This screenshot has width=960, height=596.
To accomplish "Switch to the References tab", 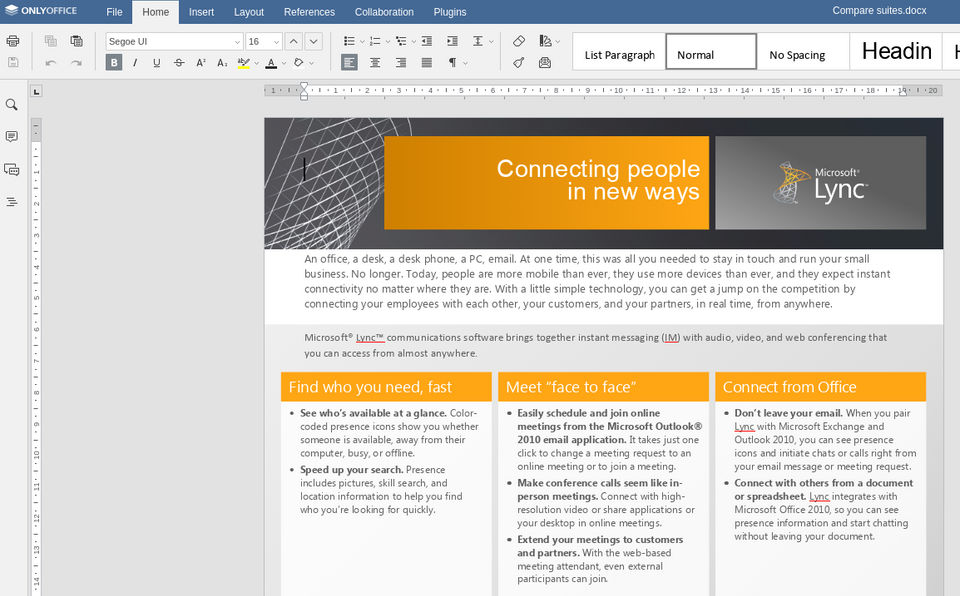I will [x=309, y=12].
